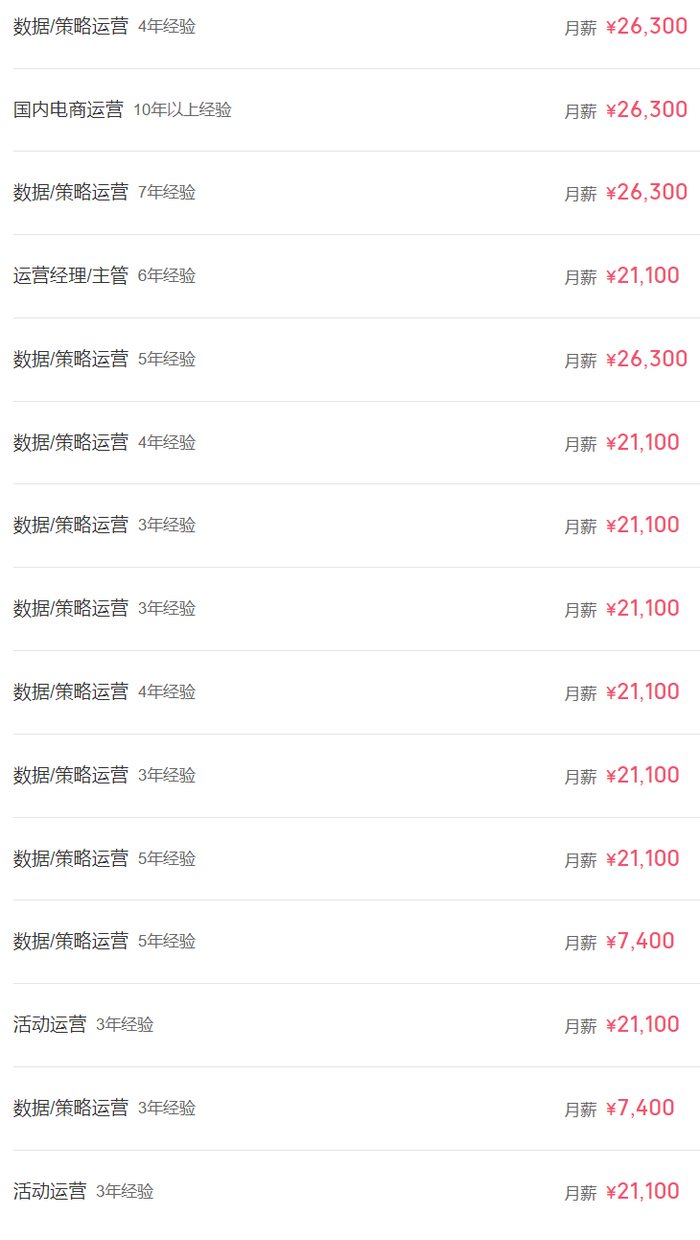
Task: Open the 国内电商运营 job listing
Action: (x=68, y=110)
